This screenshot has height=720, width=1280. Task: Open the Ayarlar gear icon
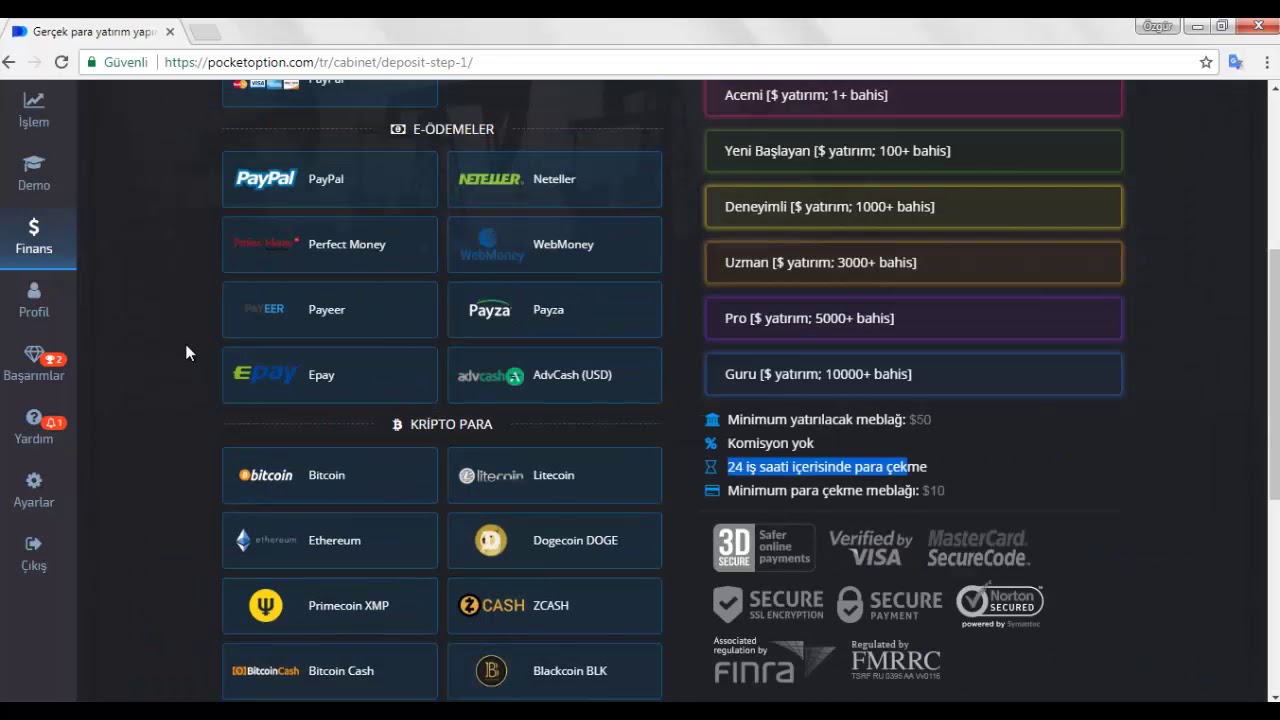(34, 480)
